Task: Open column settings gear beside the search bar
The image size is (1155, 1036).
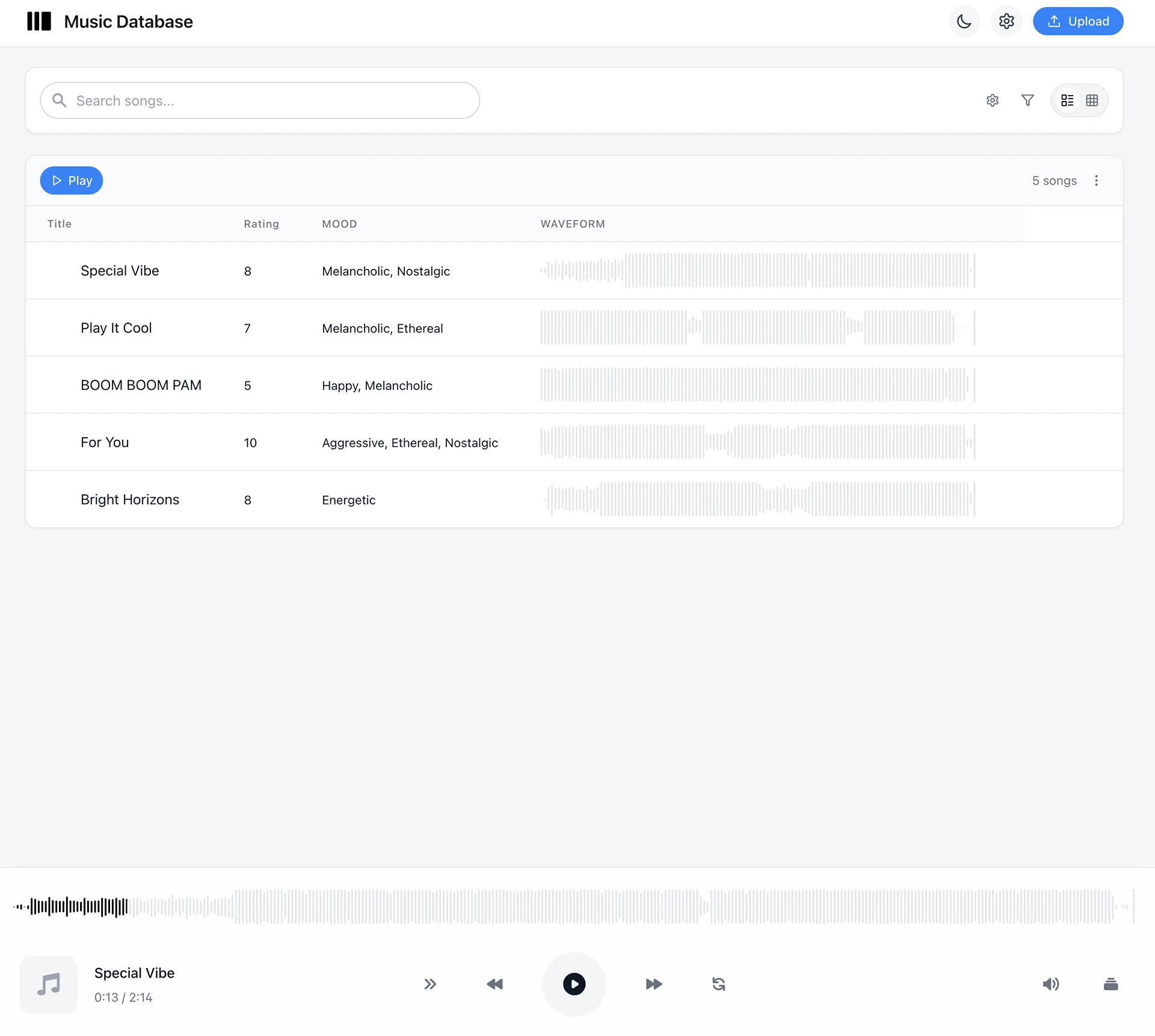Action: [992, 100]
